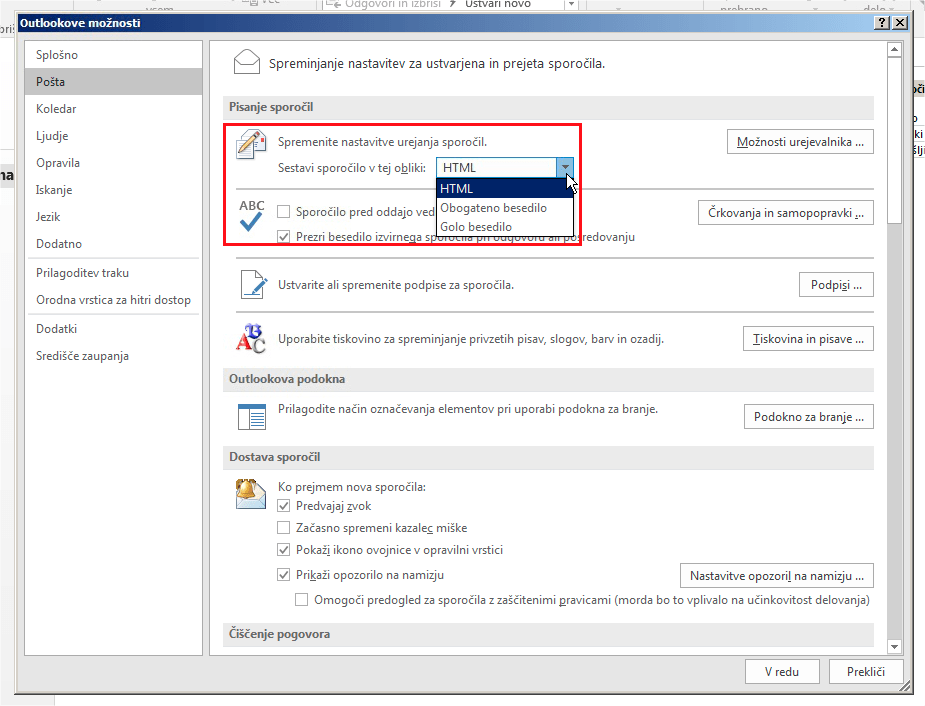This screenshot has width=925, height=706.
Task: Click the reading pane layout icon
Action: click(250, 416)
